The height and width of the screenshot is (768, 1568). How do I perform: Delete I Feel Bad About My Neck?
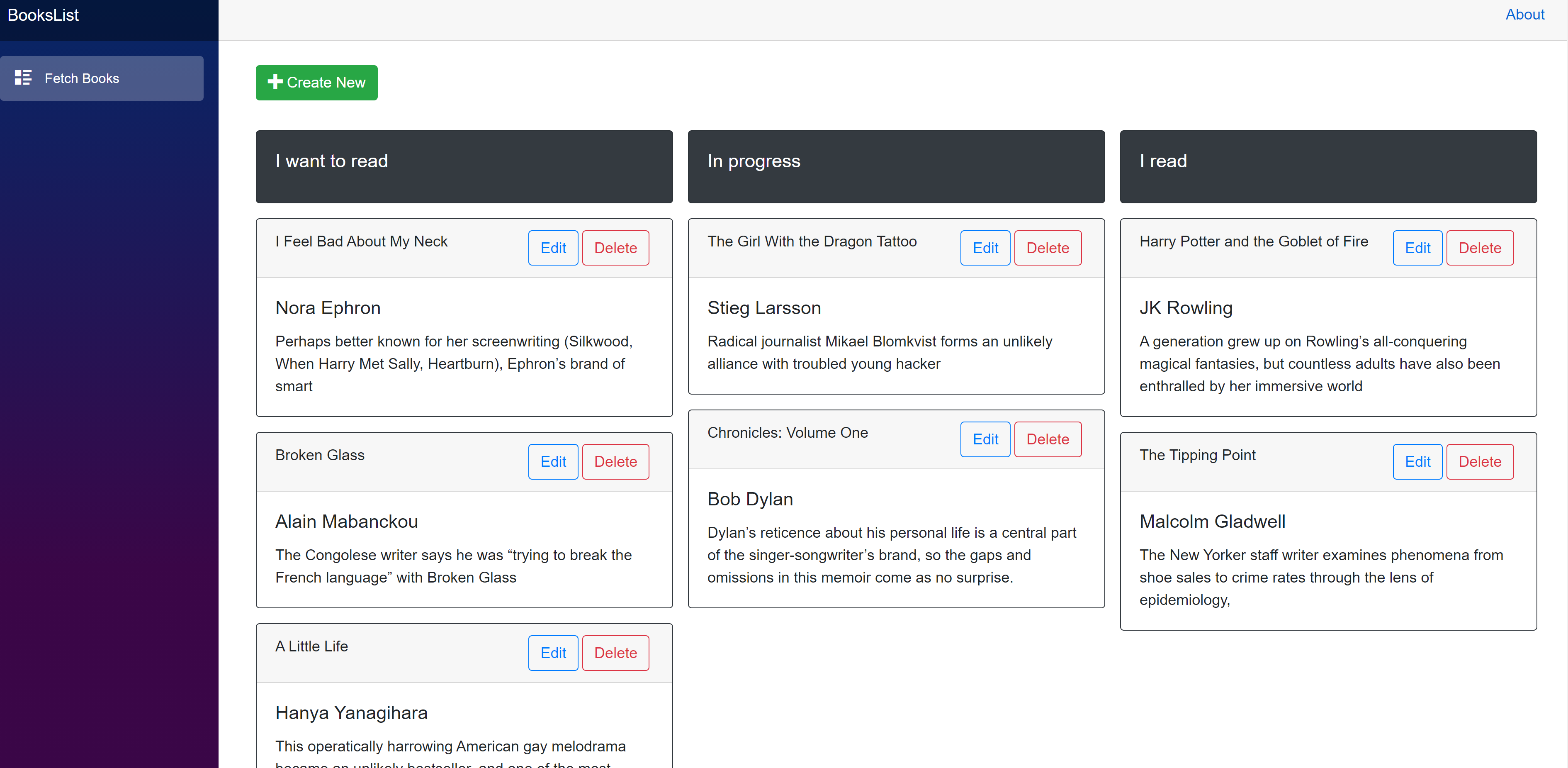615,248
